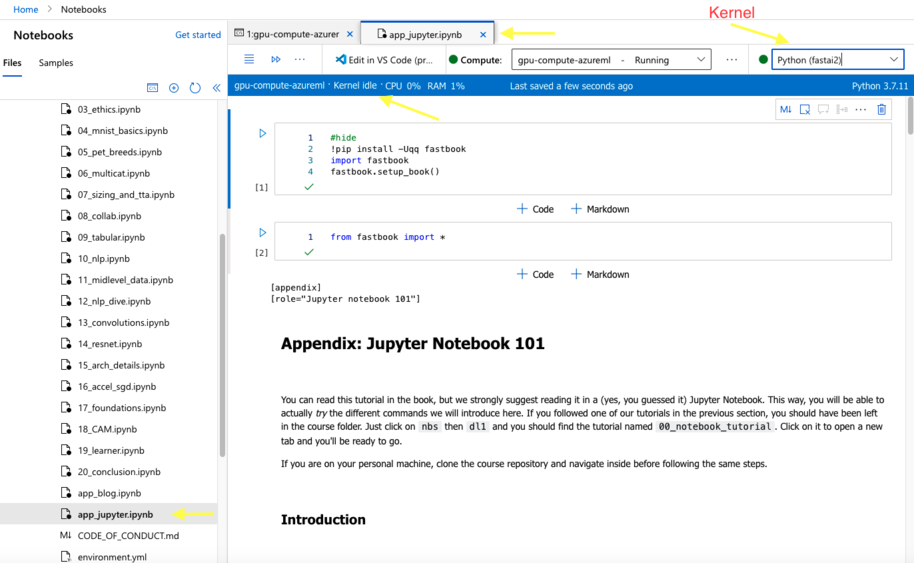Image resolution: width=914 pixels, height=563 pixels.
Task: Open the Compute instance dropdown
Action: (x=611, y=60)
